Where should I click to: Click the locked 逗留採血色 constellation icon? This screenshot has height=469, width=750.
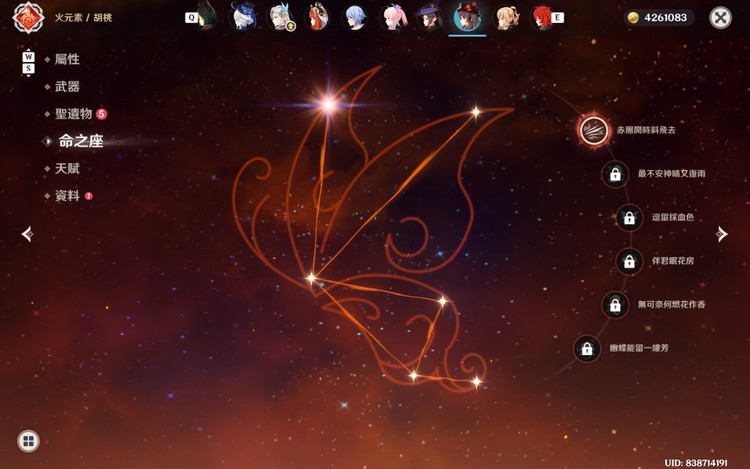[629, 218]
